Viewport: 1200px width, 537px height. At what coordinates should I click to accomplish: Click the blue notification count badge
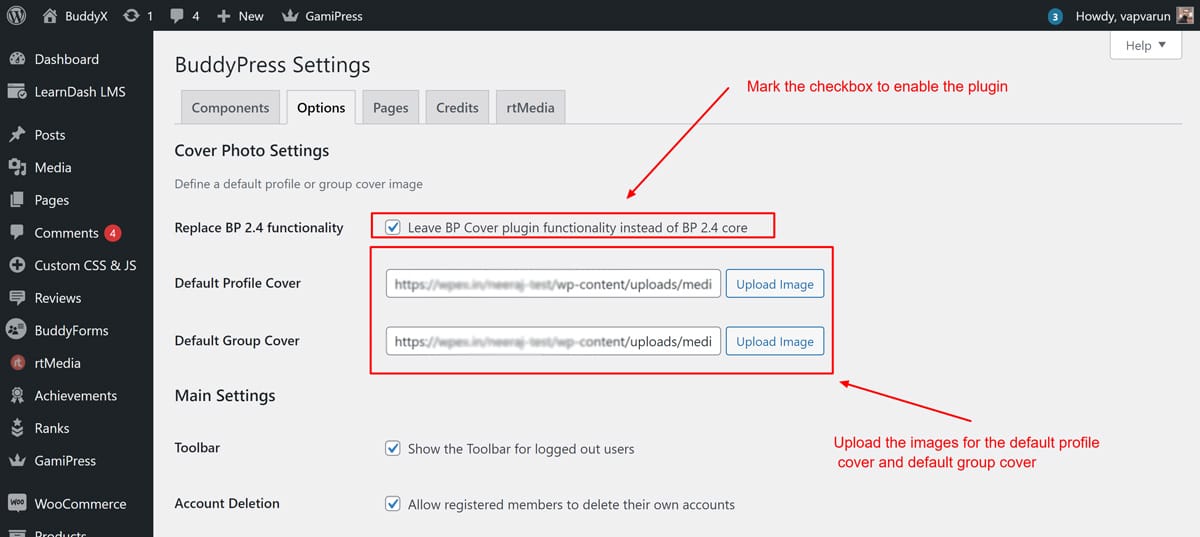coord(1055,17)
